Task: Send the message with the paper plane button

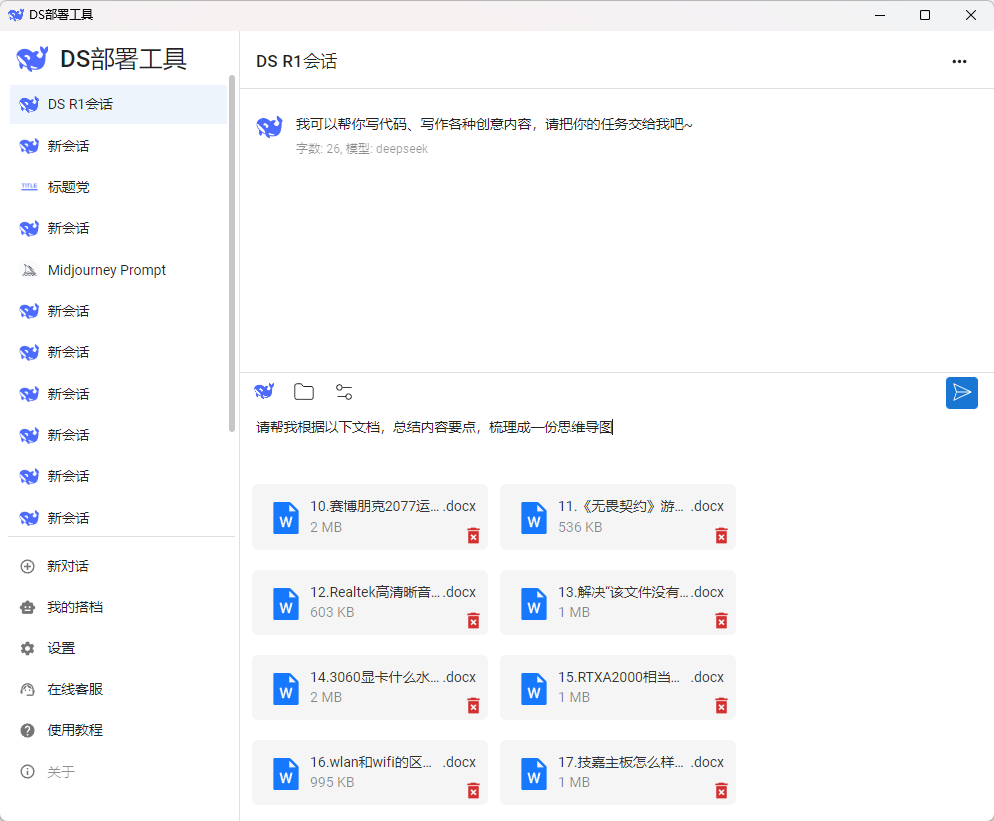Action: coord(962,393)
